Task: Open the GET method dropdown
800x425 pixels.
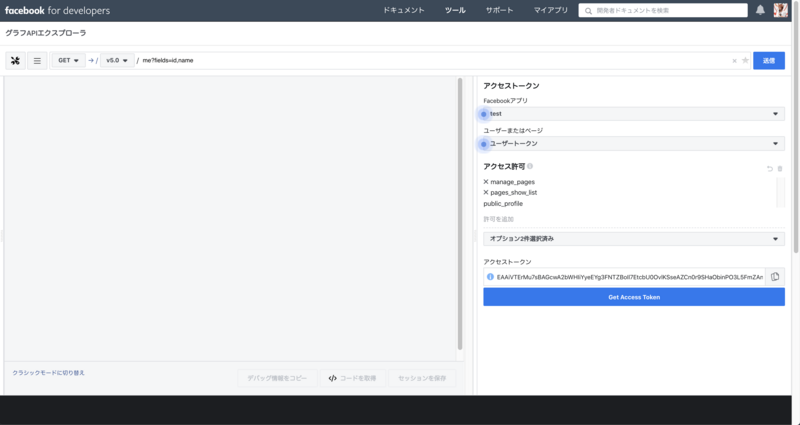Action: click(x=68, y=60)
